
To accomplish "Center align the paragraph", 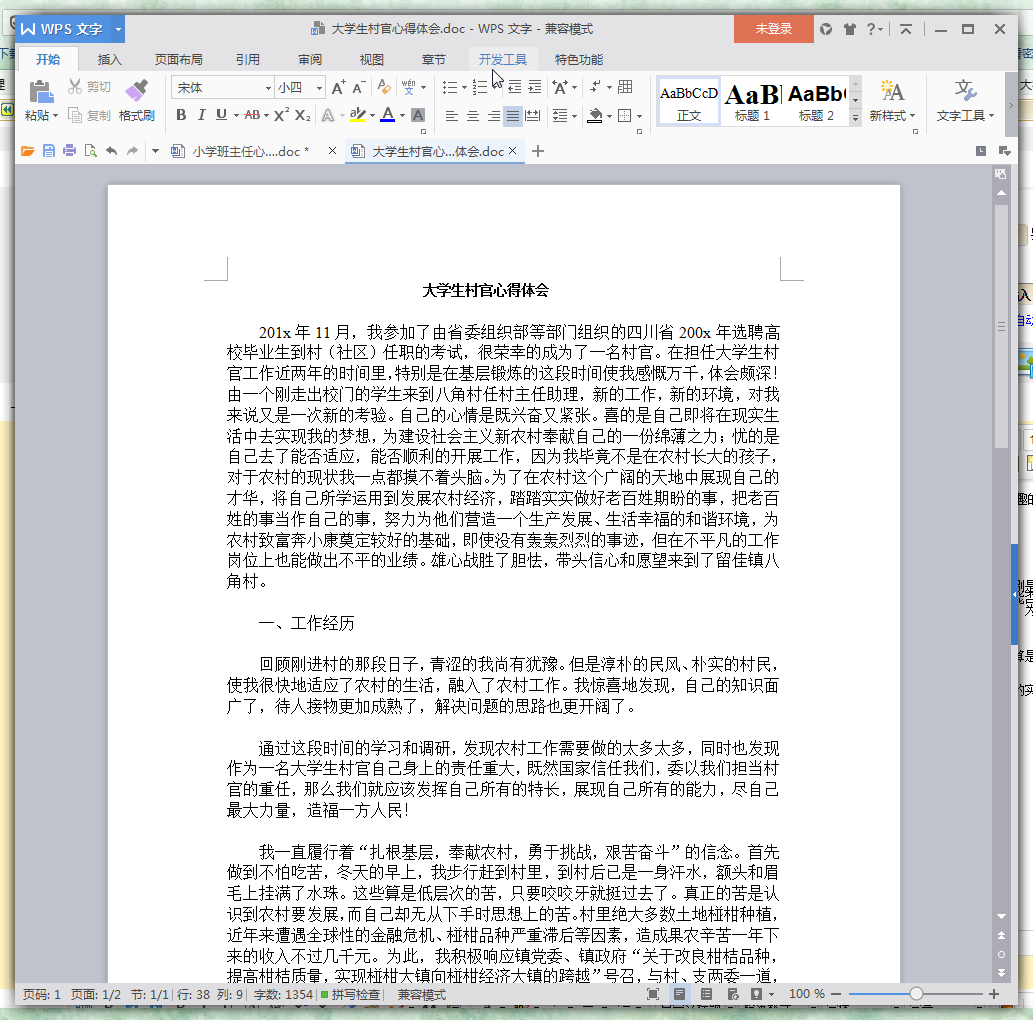I will click(472, 116).
